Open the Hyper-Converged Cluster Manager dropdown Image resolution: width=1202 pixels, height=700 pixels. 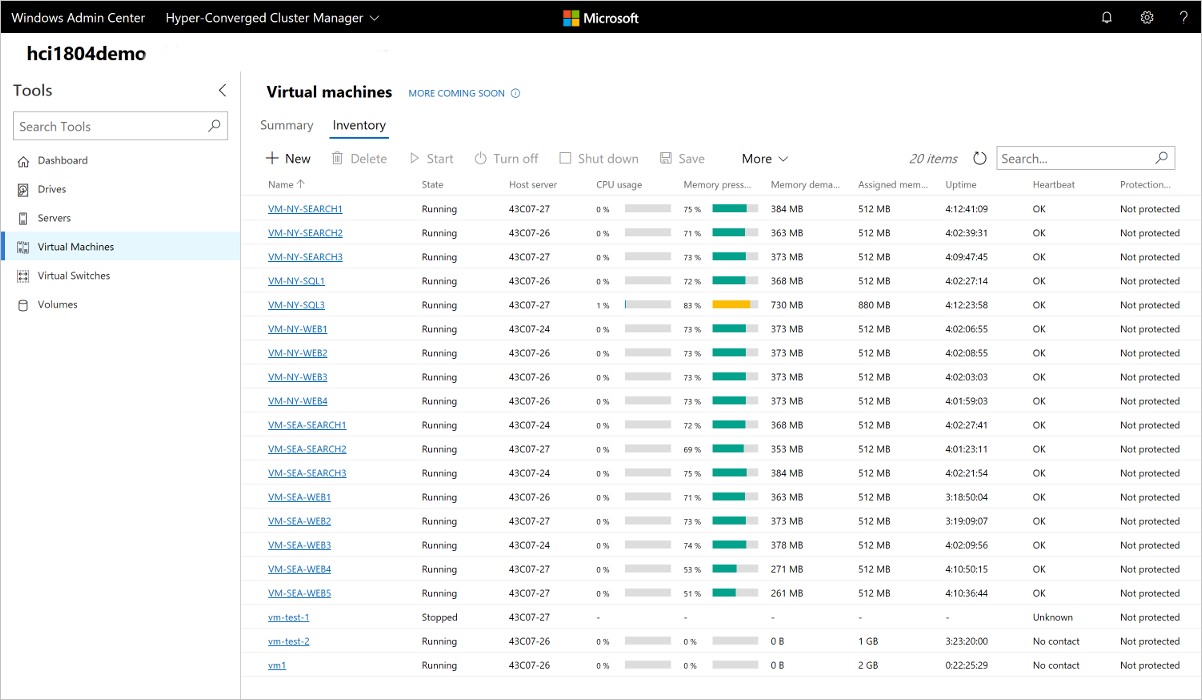pyautogui.click(x=272, y=17)
